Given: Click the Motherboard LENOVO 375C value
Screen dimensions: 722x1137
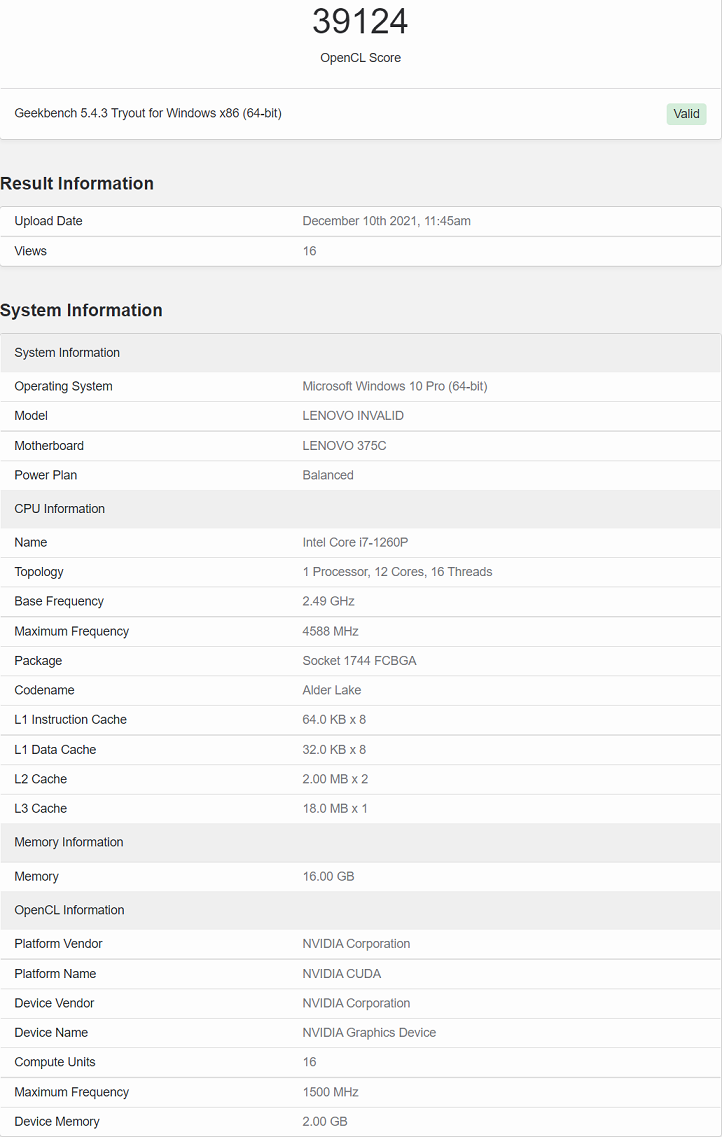Looking at the screenshot, I should click(344, 446).
